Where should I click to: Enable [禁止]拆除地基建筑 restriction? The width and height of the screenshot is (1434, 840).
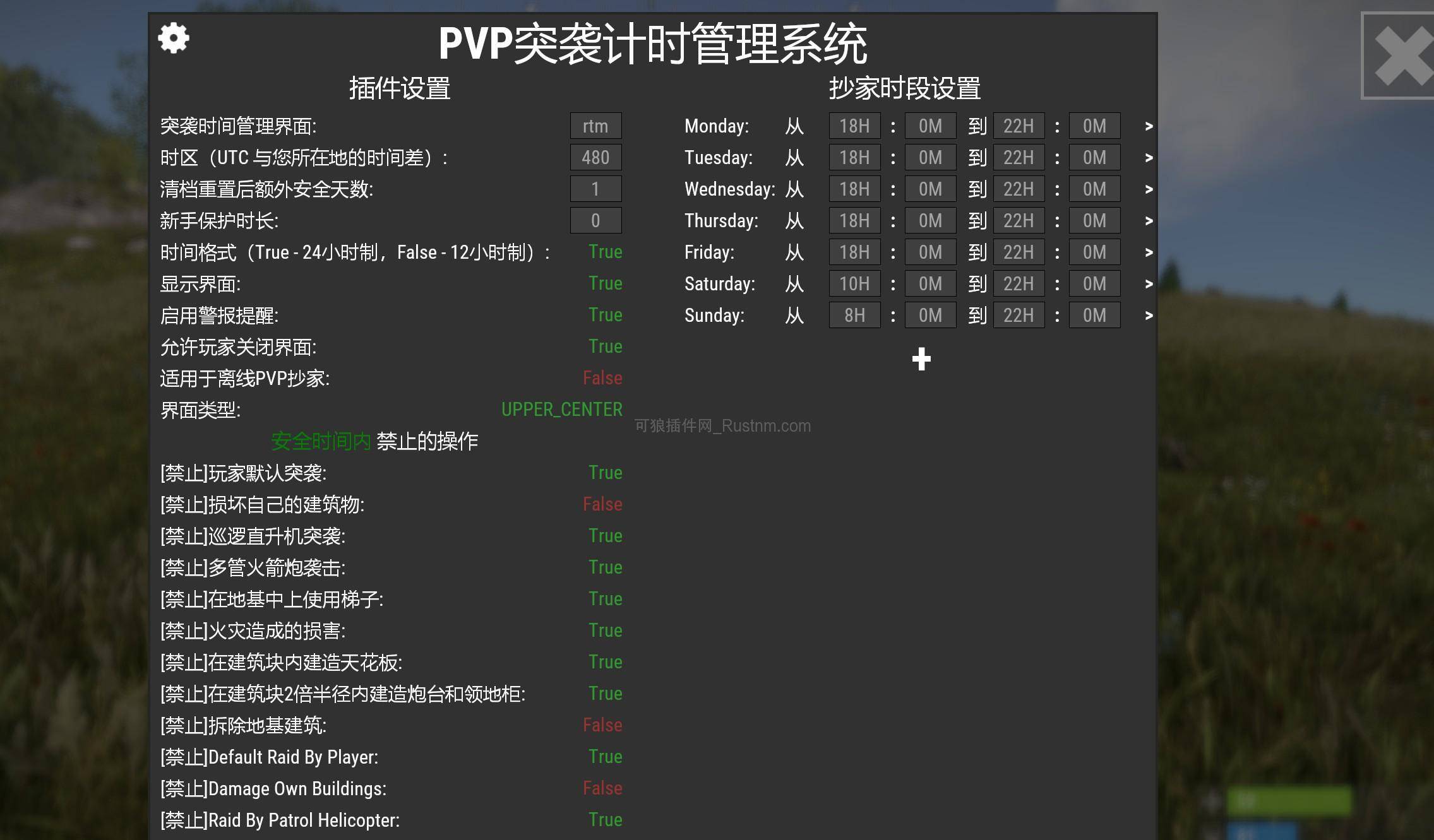602,725
